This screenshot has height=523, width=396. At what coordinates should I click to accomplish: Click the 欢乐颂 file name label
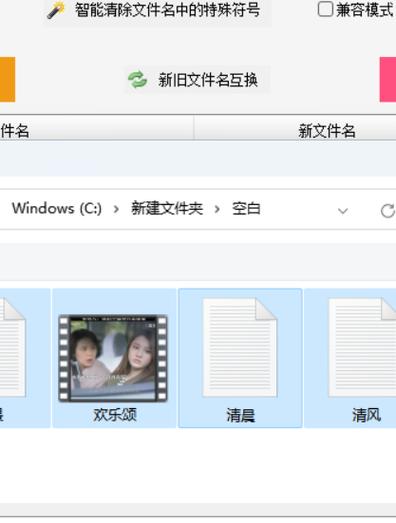pos(115,415)
